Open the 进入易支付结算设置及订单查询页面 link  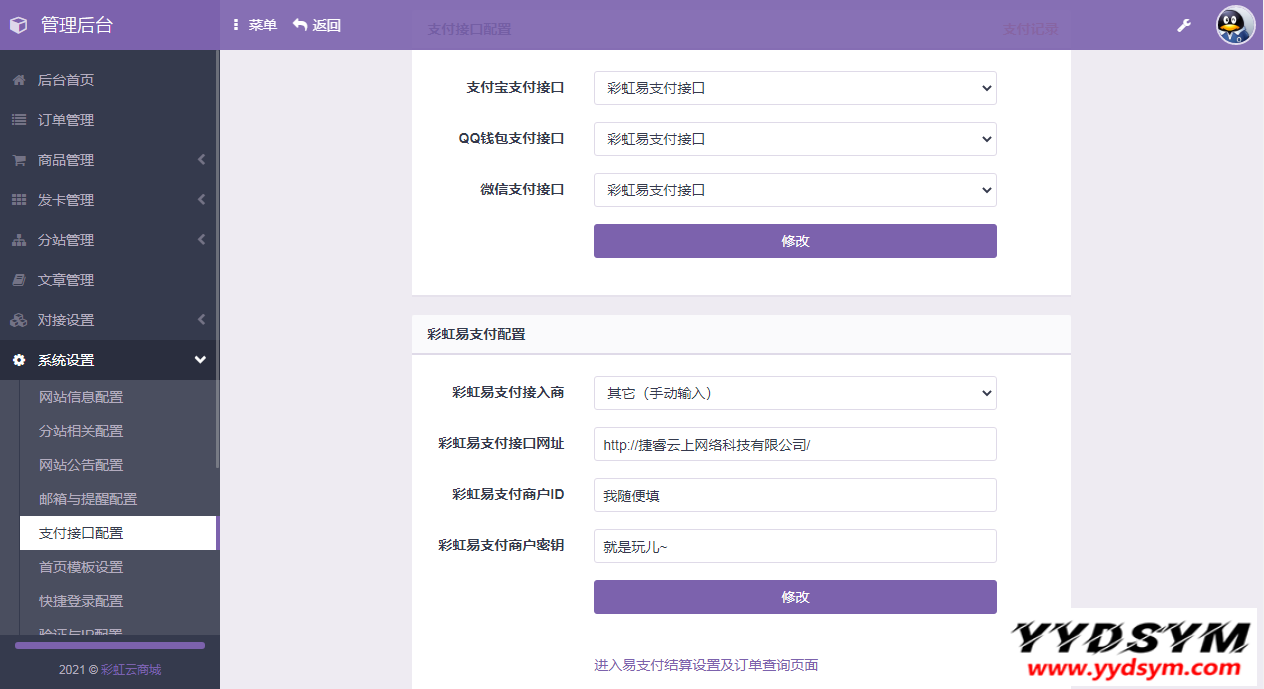(706, 665)
